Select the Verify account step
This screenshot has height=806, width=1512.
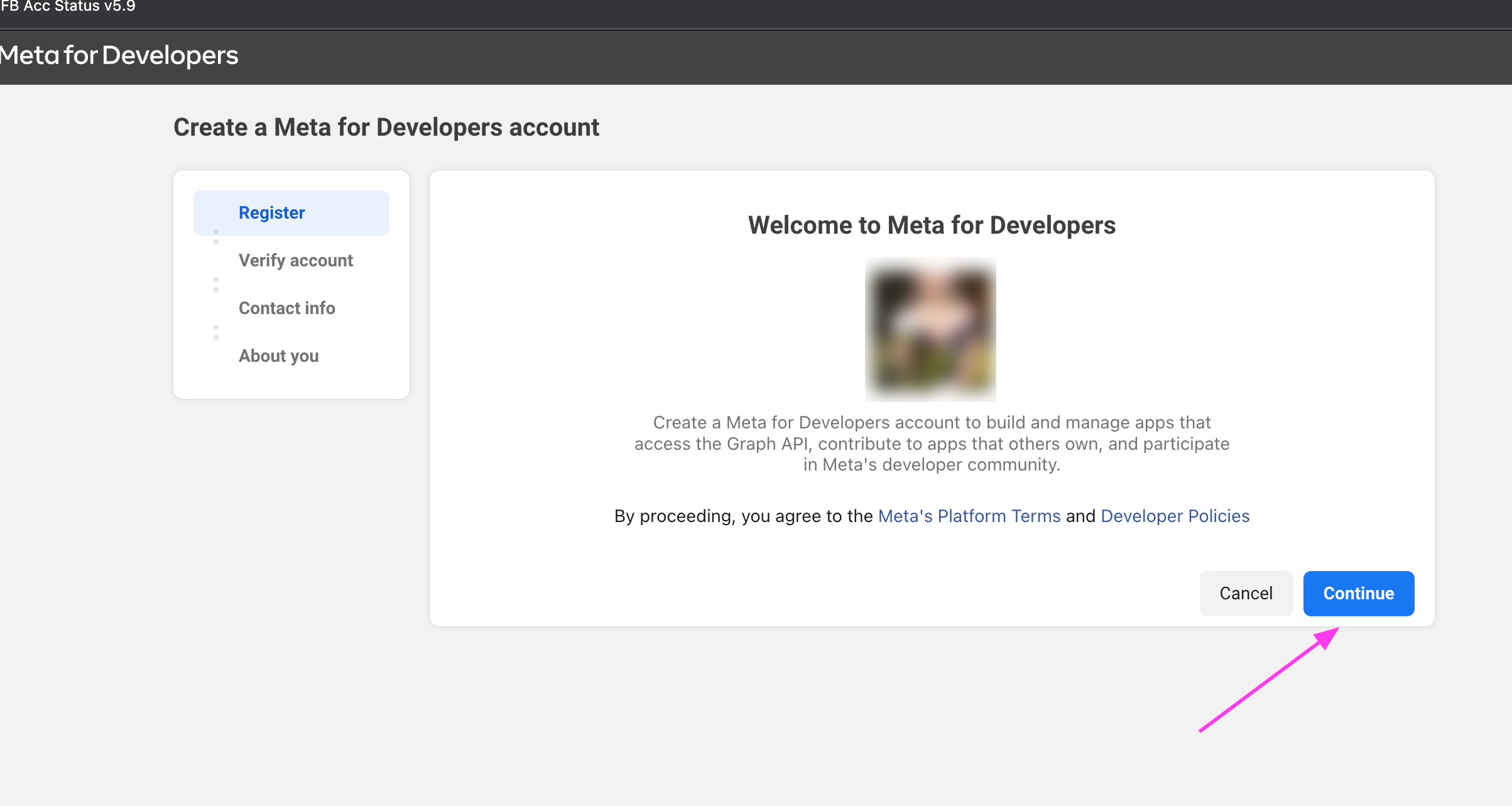(x=295, y=261)
